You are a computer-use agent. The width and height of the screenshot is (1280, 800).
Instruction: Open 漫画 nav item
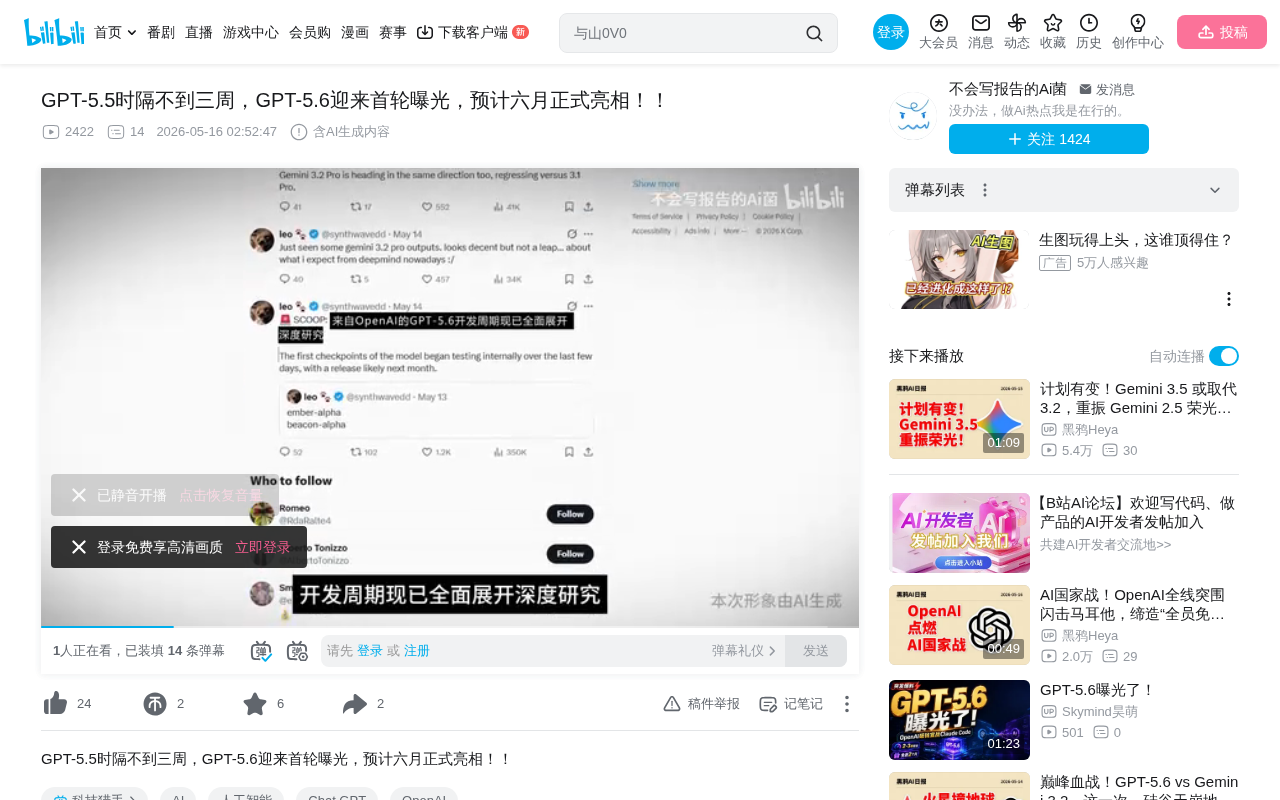tap(355, 32)
